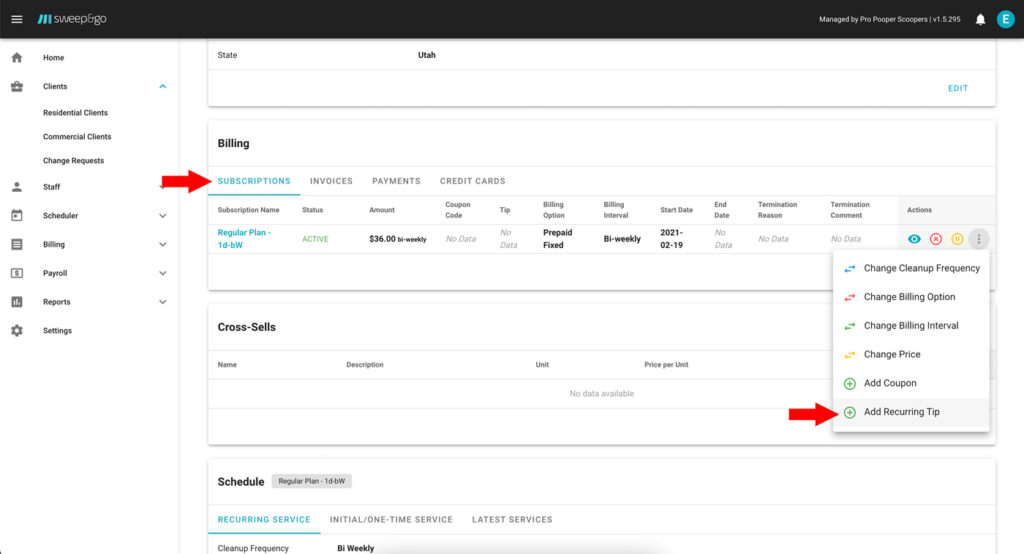
Task: Click the orange pause subscription icon
Action: pyautogui.click(x=957, y=239)
